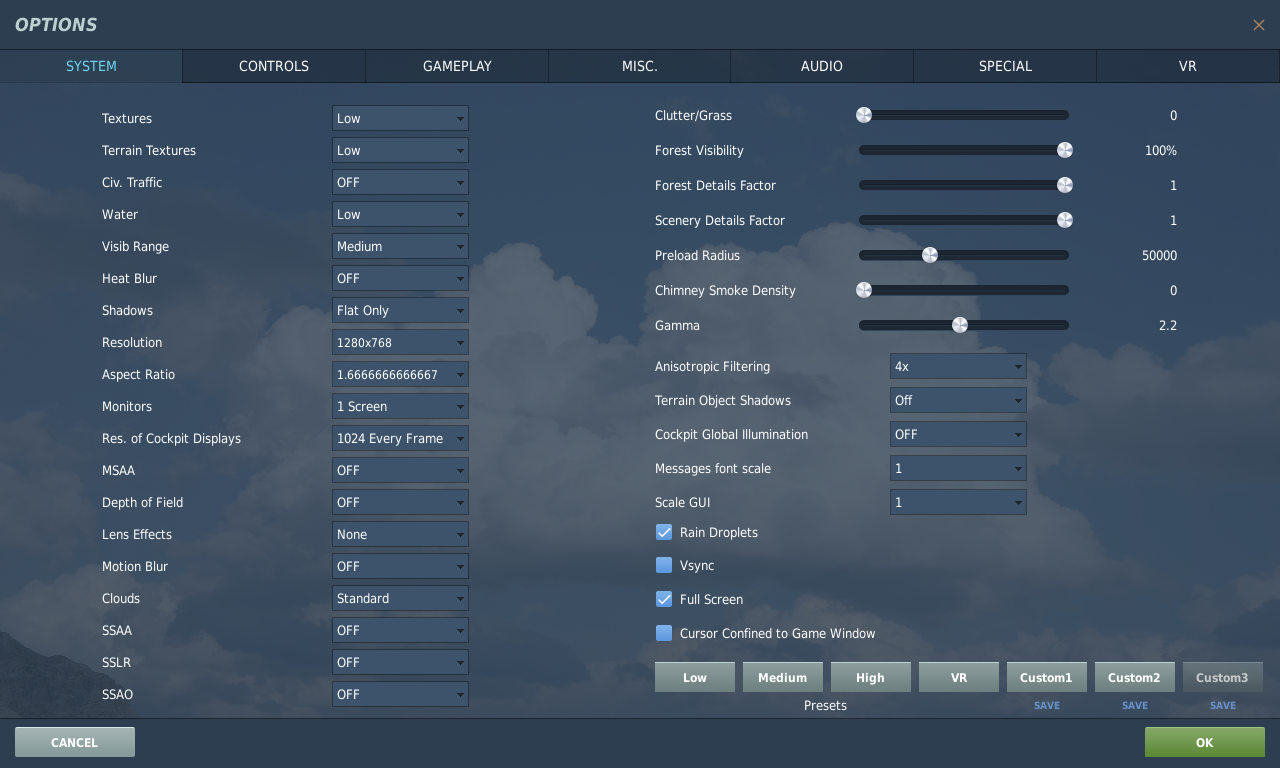
Task: Load the Custom1 preset
Action: pos(1047,677)
